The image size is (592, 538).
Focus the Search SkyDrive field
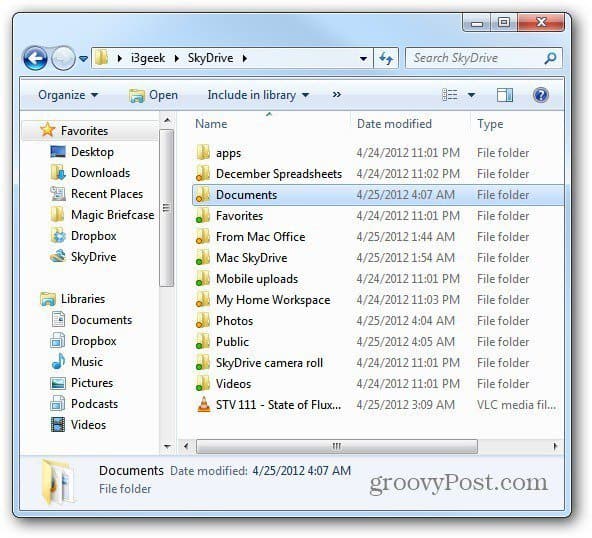[483, 58]
